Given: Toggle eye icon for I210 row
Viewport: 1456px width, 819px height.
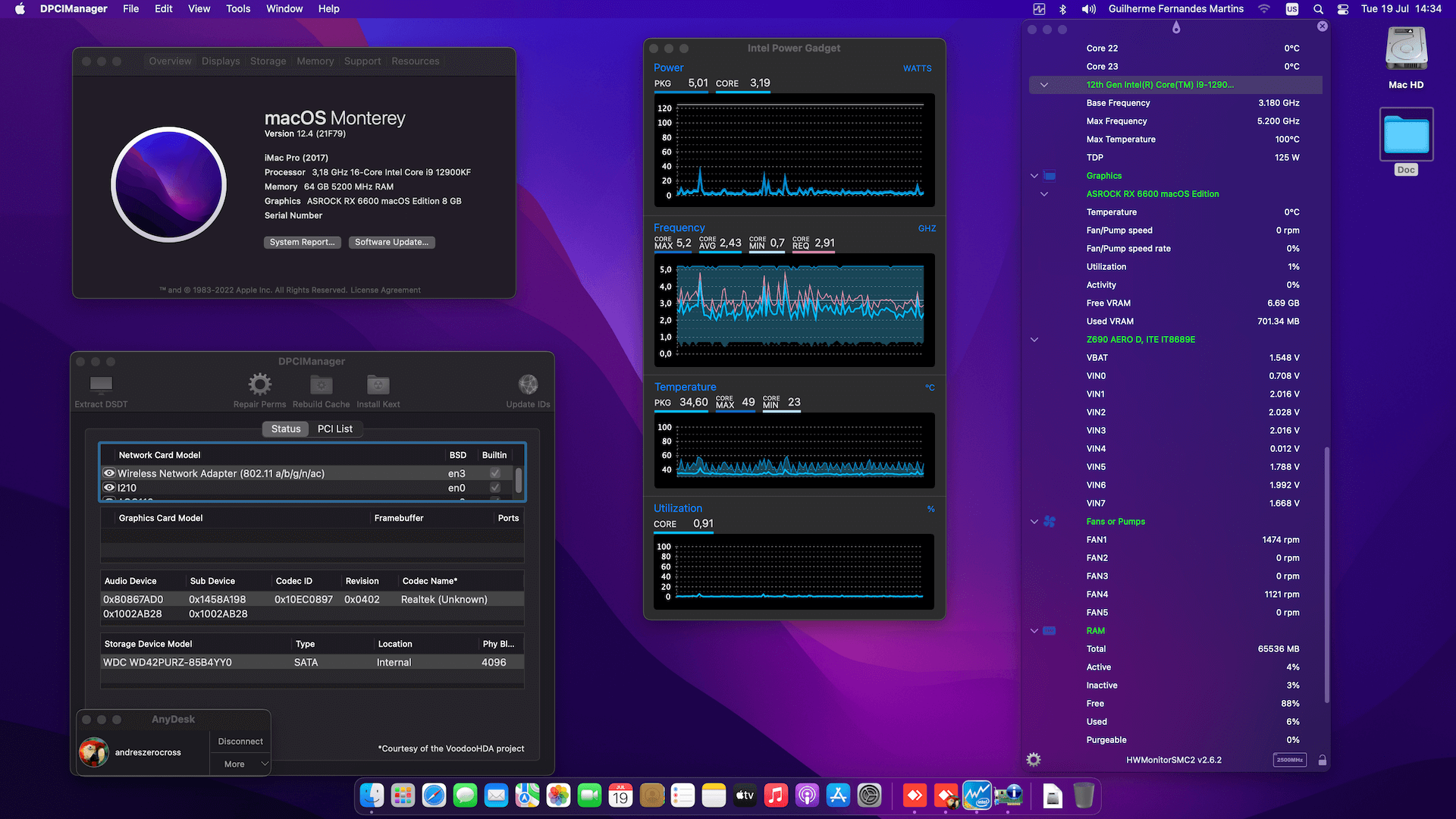Looking at the screenshot, I should (x=109, y=488).
